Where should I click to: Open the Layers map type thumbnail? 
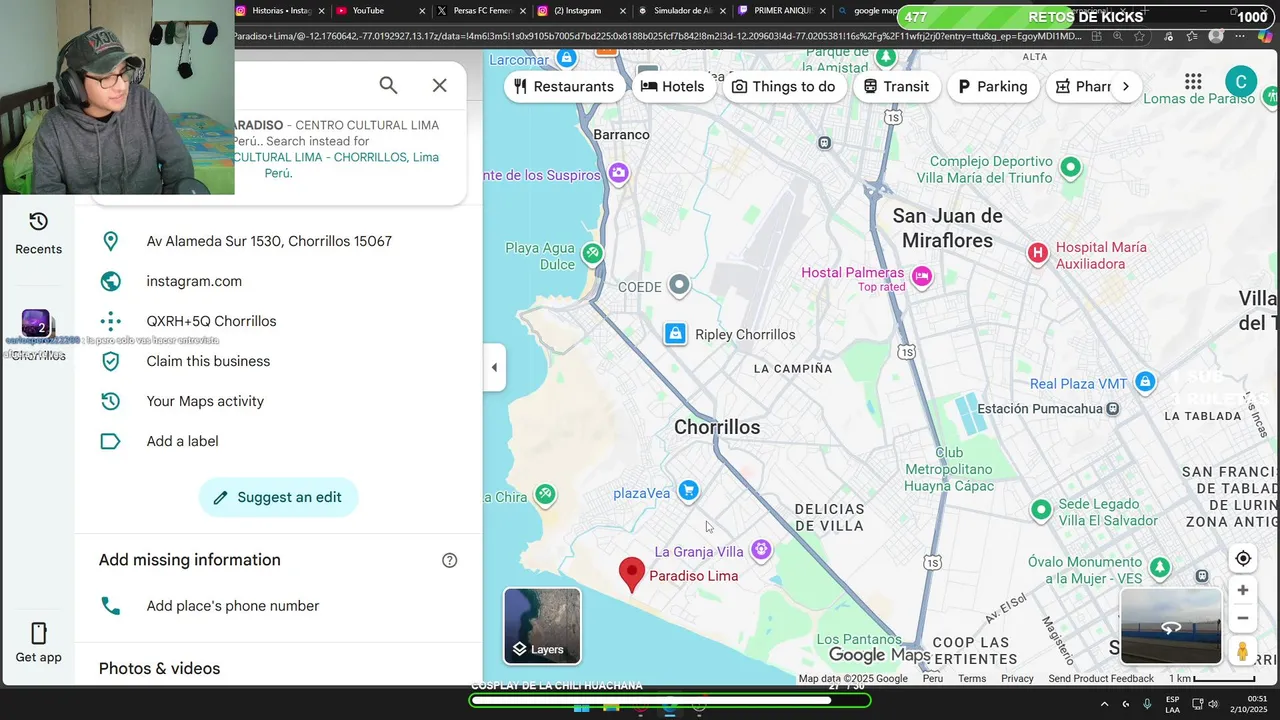coord(542,626)
